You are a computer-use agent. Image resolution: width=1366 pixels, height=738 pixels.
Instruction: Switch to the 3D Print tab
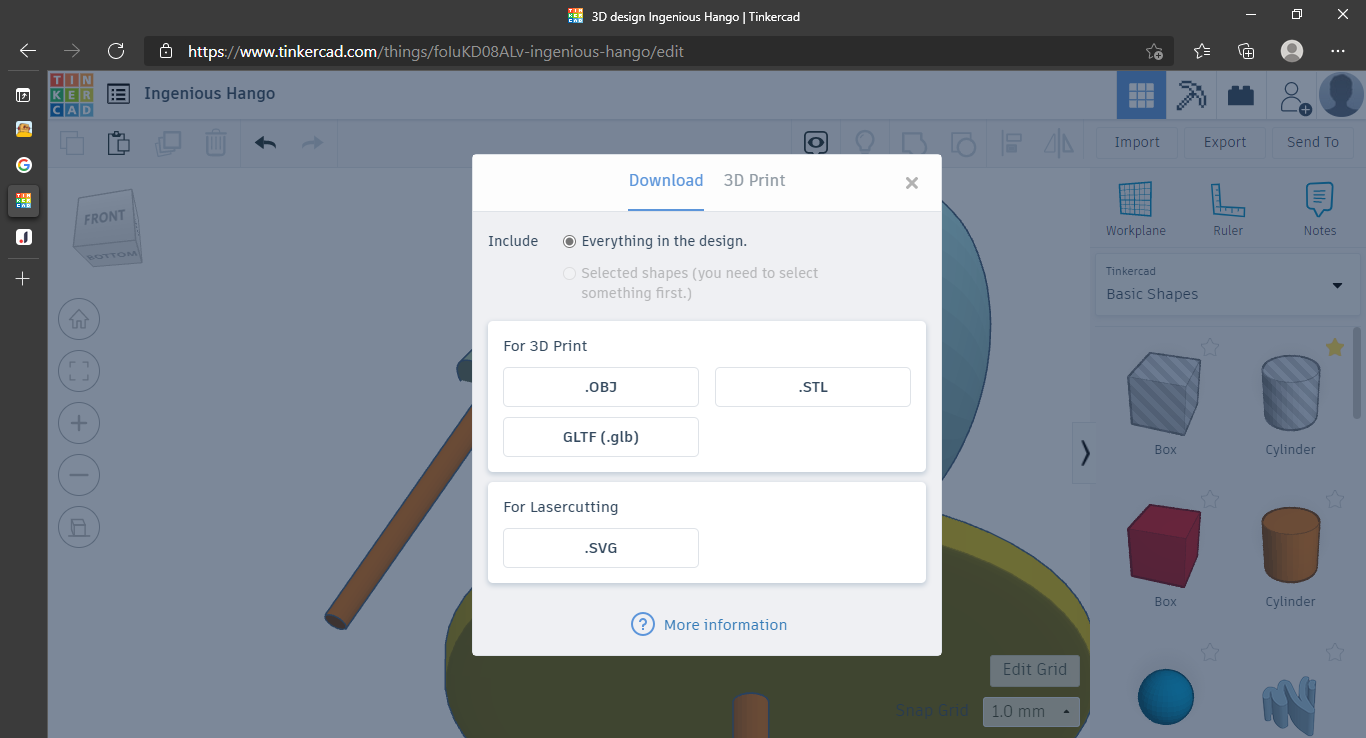755,181
